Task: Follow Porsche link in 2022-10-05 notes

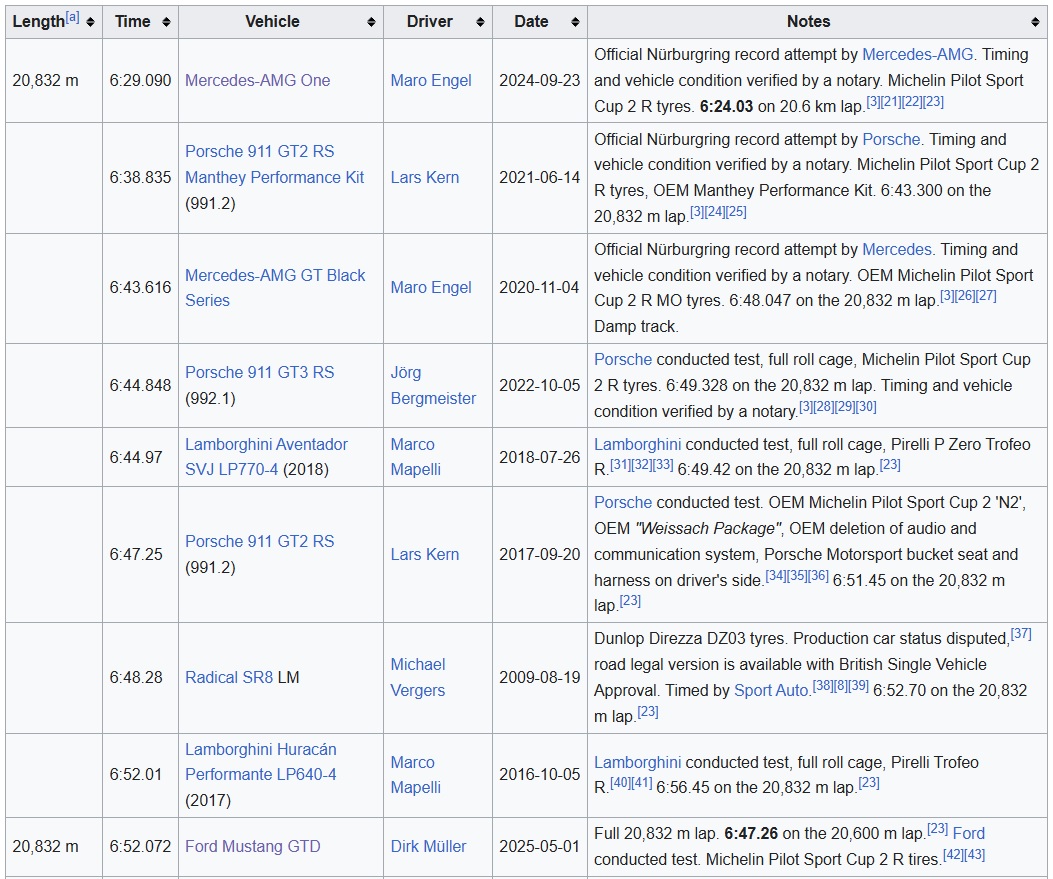Action: tap(623, 359)
